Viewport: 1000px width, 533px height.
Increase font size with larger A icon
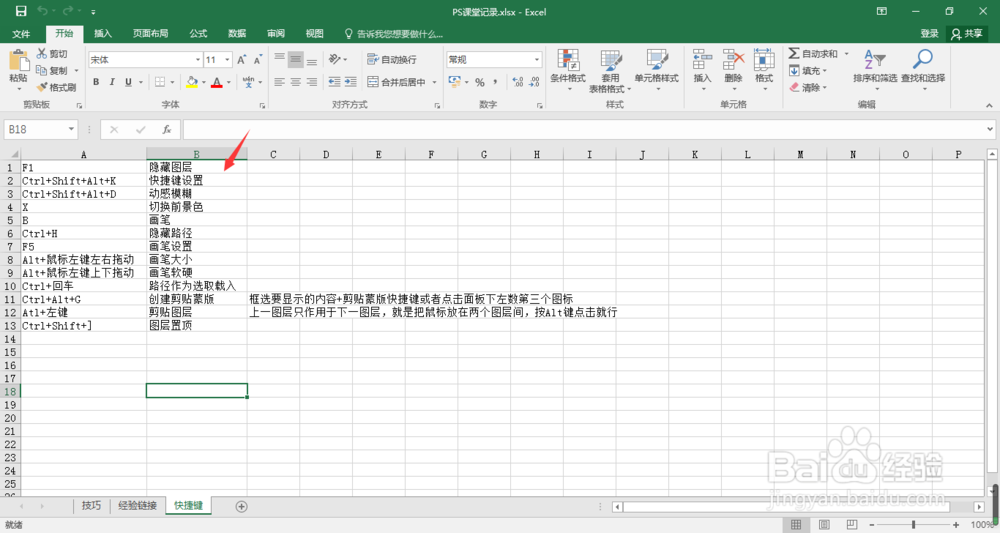pyautogui.click(x=242, y=59)
